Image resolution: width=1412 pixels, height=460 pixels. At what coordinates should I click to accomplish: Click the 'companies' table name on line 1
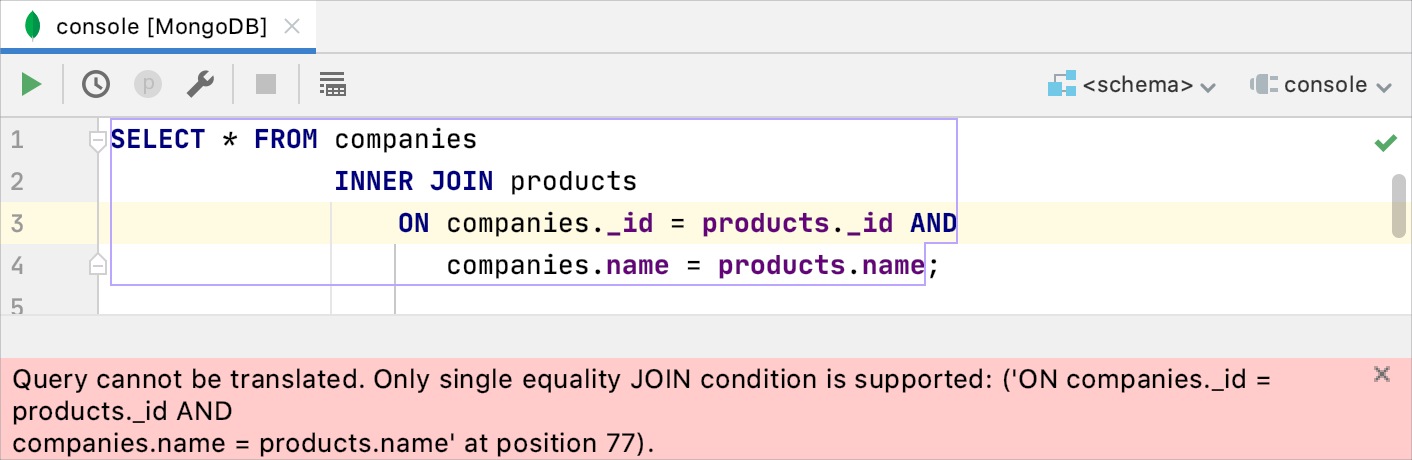406,139
